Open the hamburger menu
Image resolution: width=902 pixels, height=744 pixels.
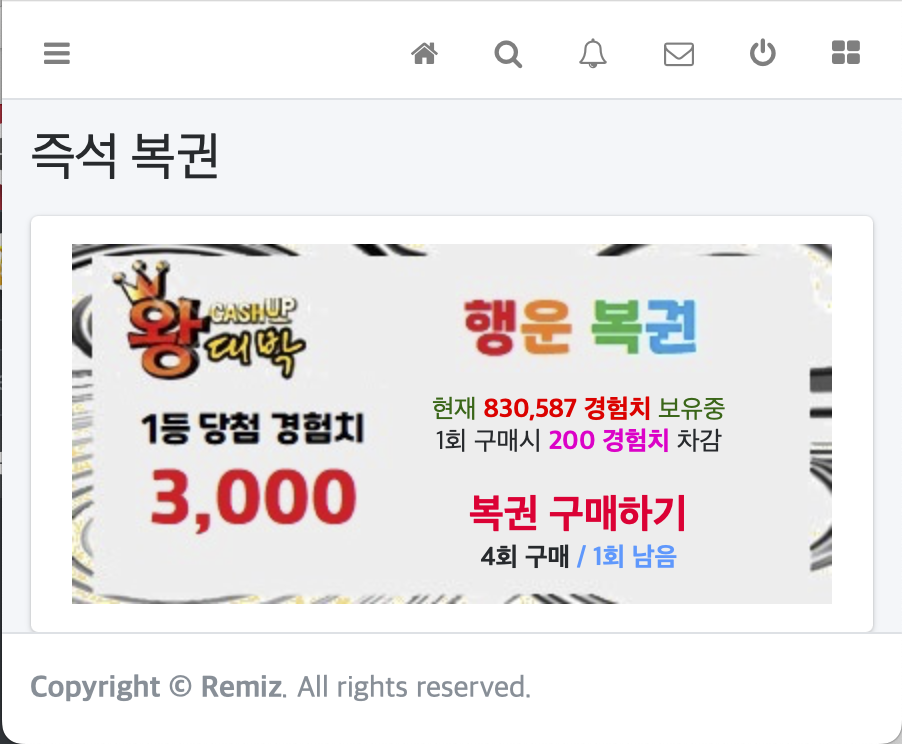click(57, 54)
